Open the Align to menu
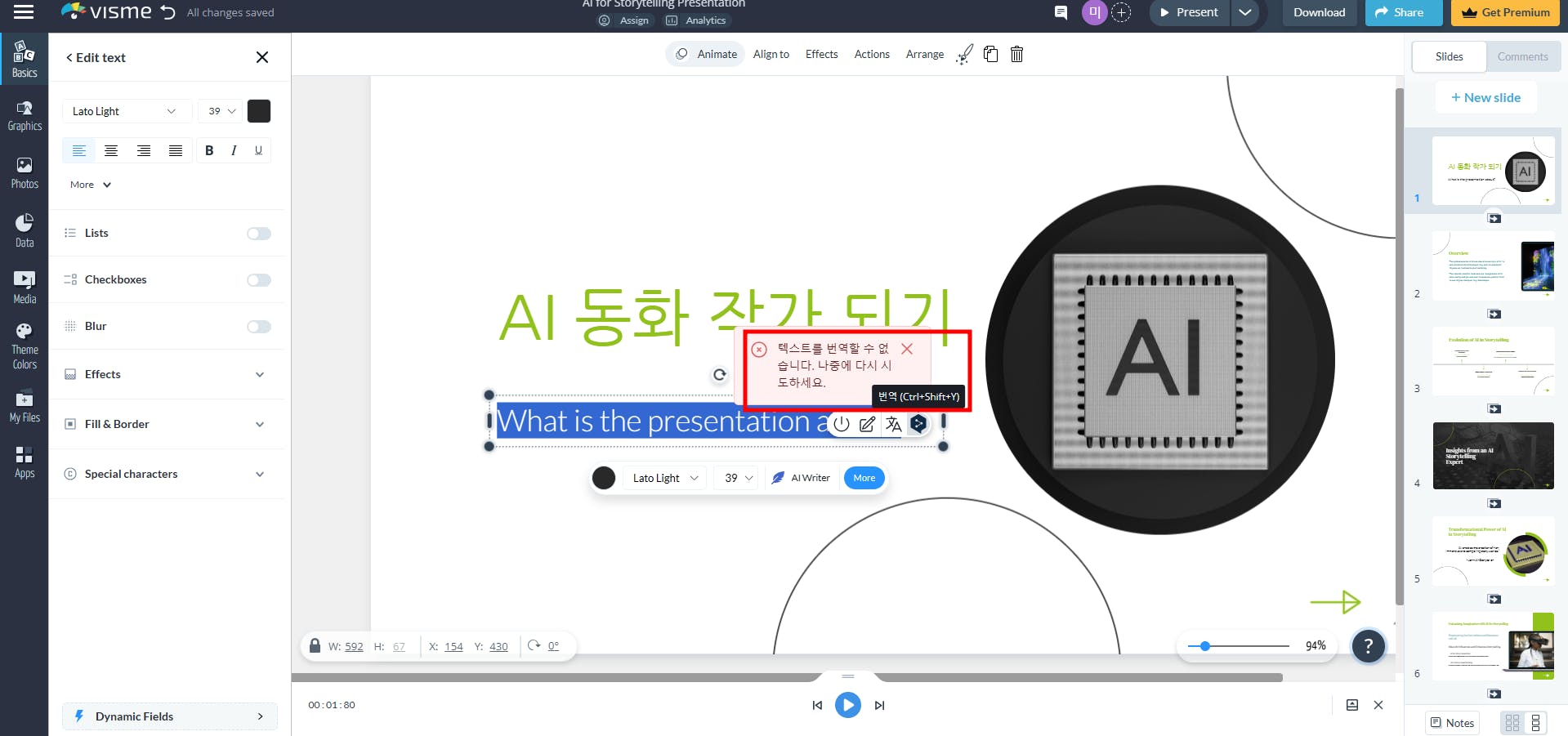Viewport: 1568px width, 736px height. (x=771, y=55)
